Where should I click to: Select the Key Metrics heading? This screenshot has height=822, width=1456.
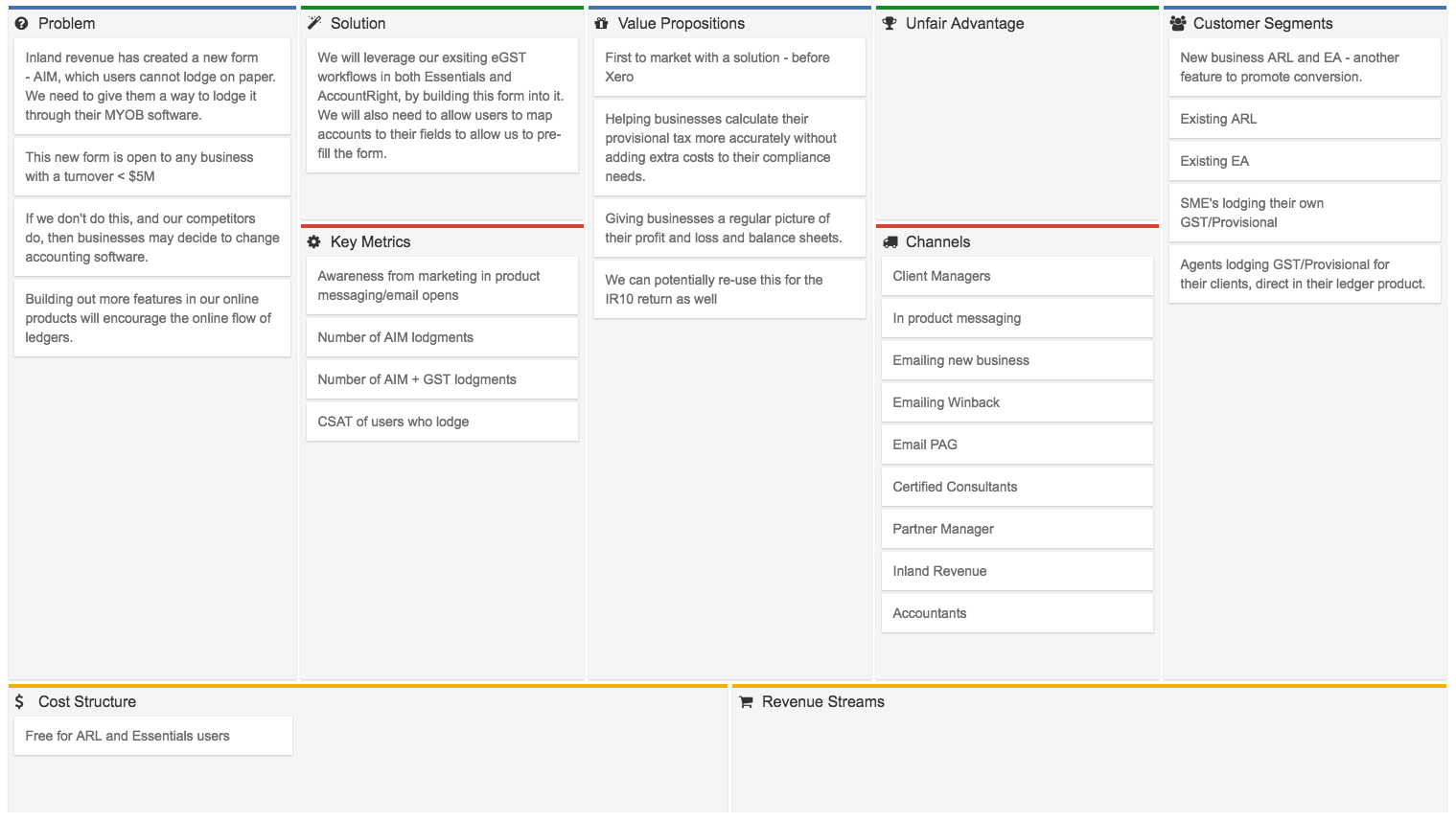click(x=370, y=241)
